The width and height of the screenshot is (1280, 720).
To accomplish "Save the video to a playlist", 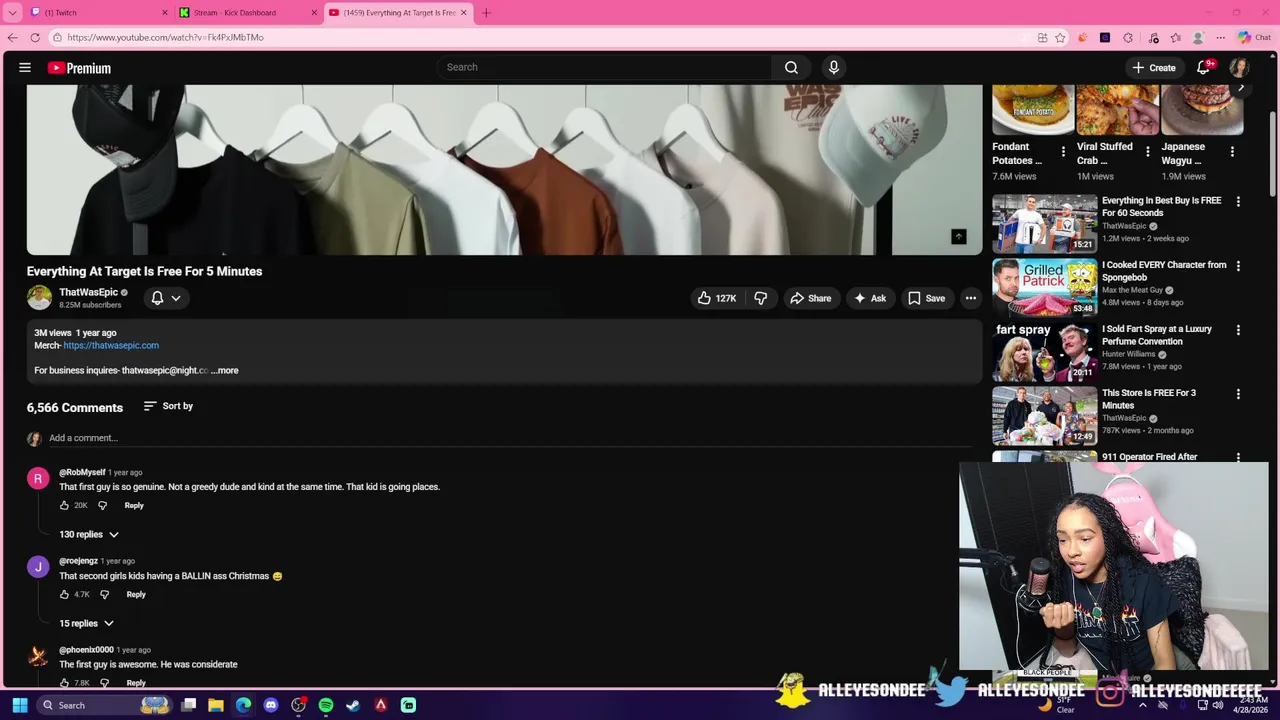I will click(926, 298).
